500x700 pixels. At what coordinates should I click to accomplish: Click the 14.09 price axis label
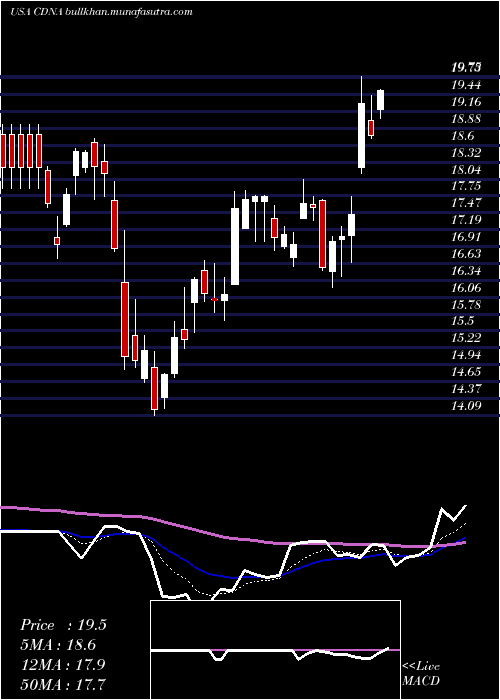click(x=466, y=406)
